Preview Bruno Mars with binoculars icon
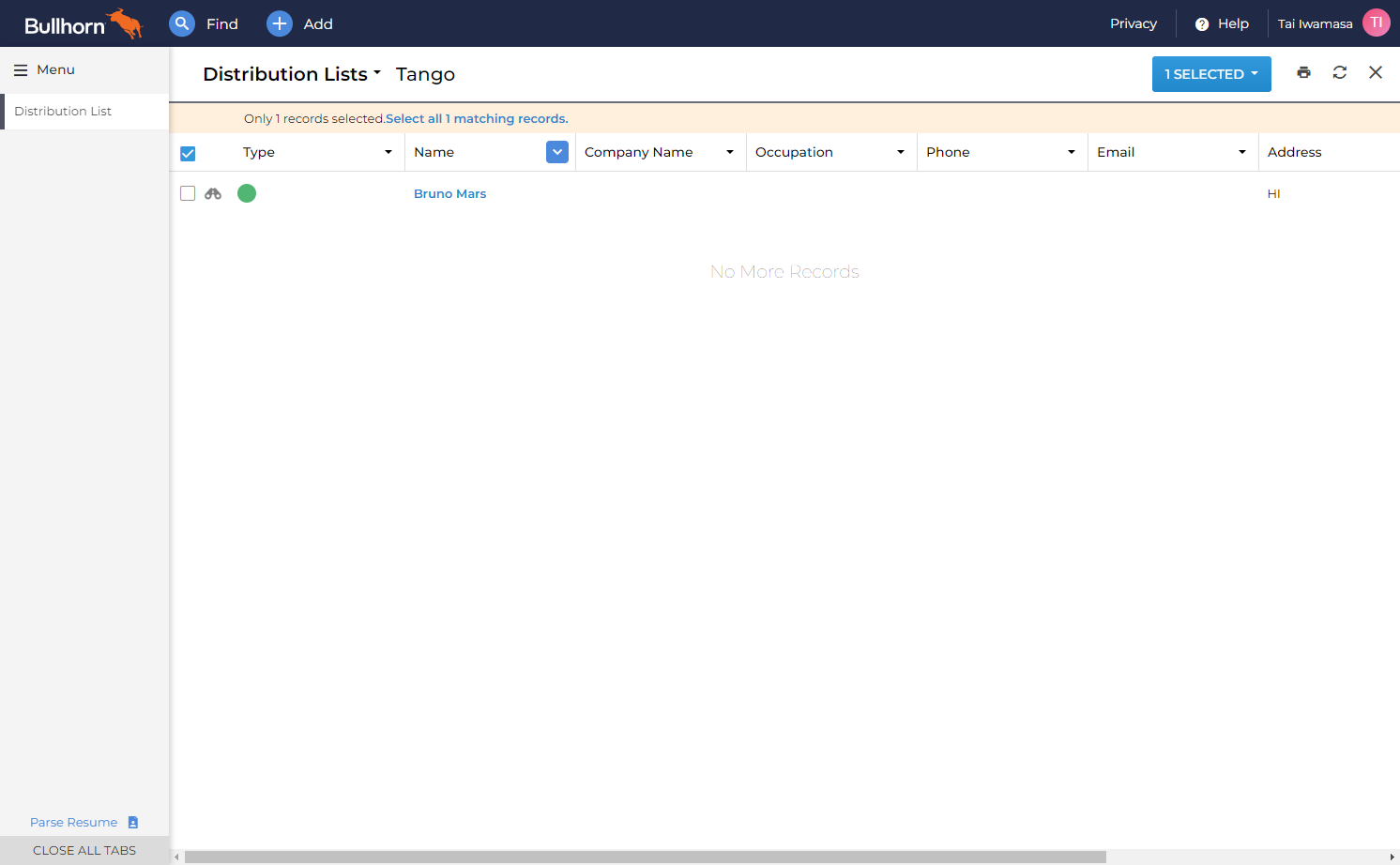1400x865 pixels. (x=213, y=193)
